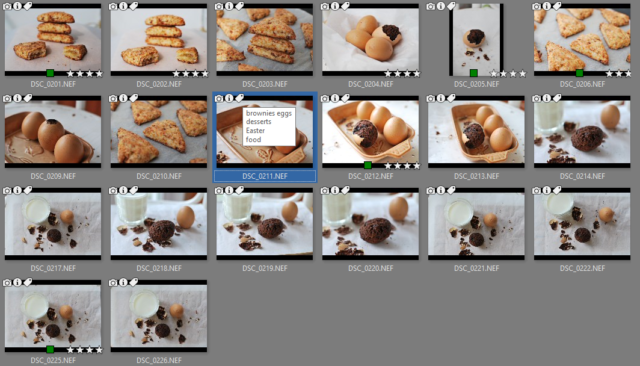Click the star rating on DSC_0202.NEF
This screenshot has height=366, width=640.
point(190,73)
